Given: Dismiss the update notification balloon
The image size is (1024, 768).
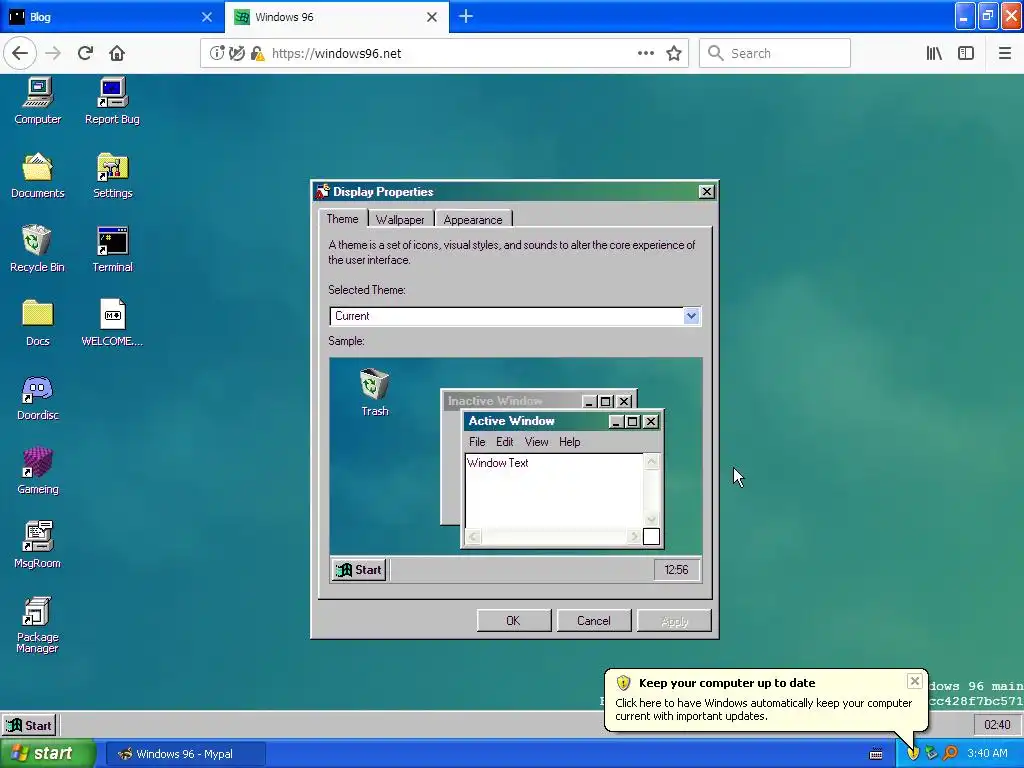Looking at the screenshot, I should [914, 681].
